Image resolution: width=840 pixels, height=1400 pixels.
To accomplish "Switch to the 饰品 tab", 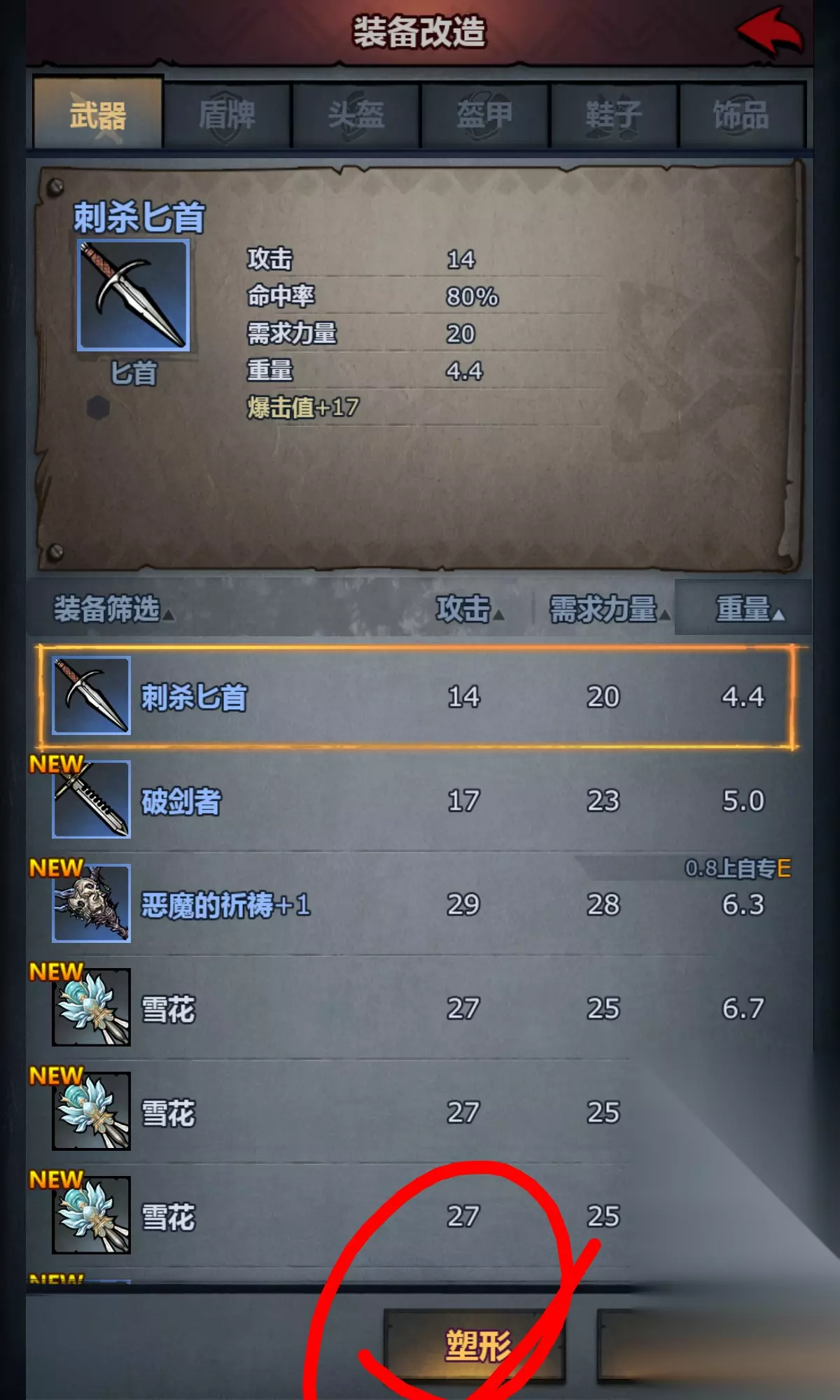I will (x=742, y=115).
